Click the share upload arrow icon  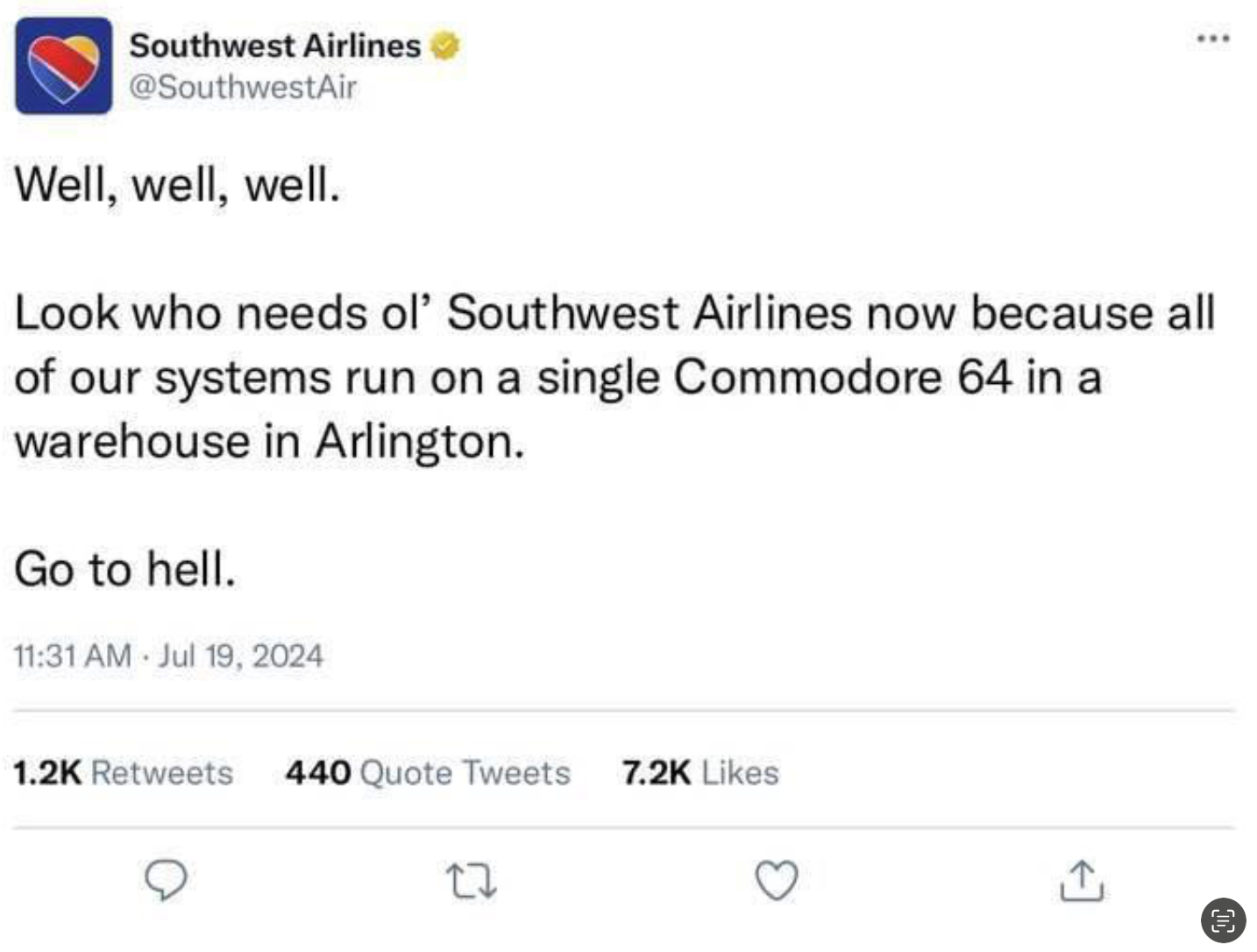click(1081, 881)
